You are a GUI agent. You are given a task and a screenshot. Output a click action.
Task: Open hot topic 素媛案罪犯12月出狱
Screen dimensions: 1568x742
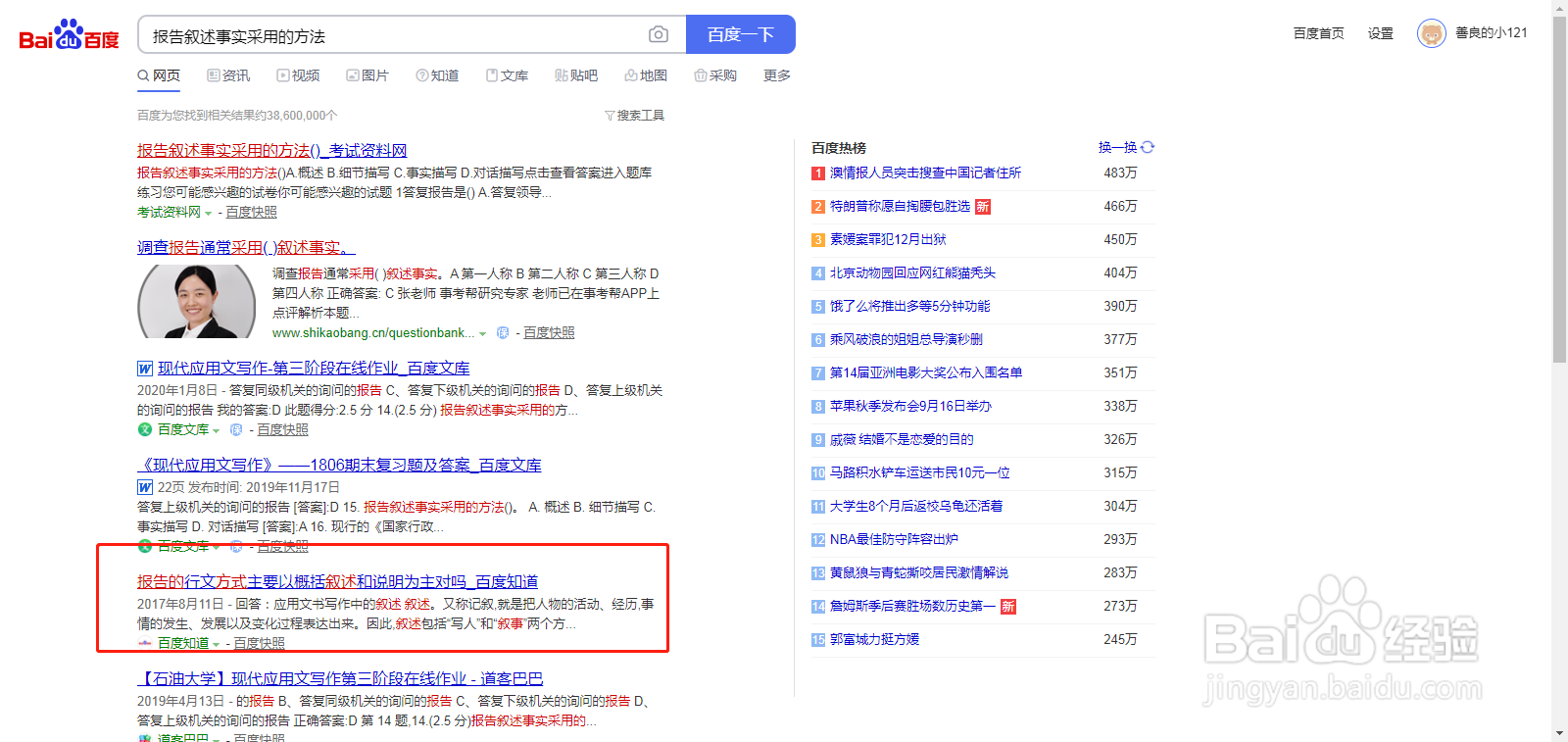[x=888, y=239]
